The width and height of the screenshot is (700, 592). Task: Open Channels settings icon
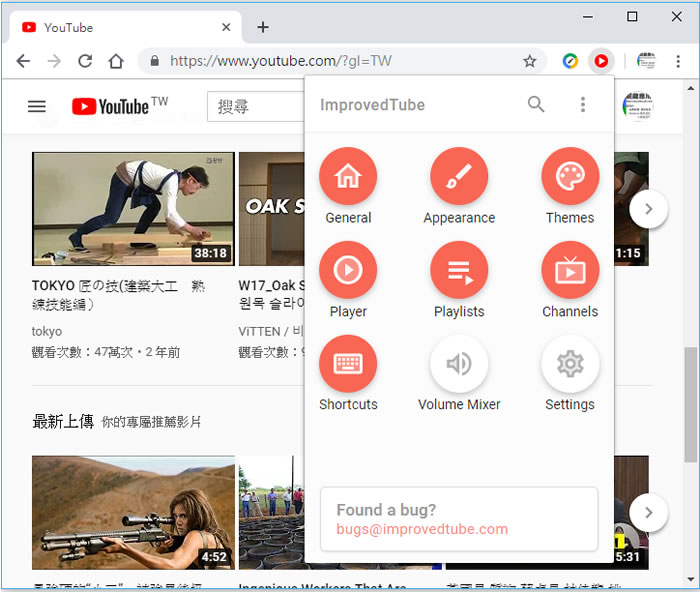pyautogui.click(x=570, y=271)
